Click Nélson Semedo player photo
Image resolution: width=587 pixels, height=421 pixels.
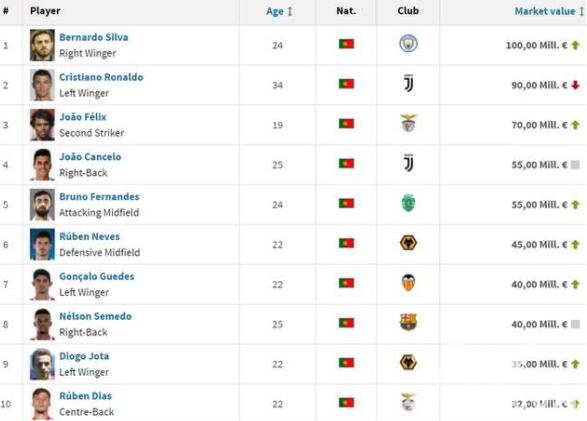coord(42,324)
